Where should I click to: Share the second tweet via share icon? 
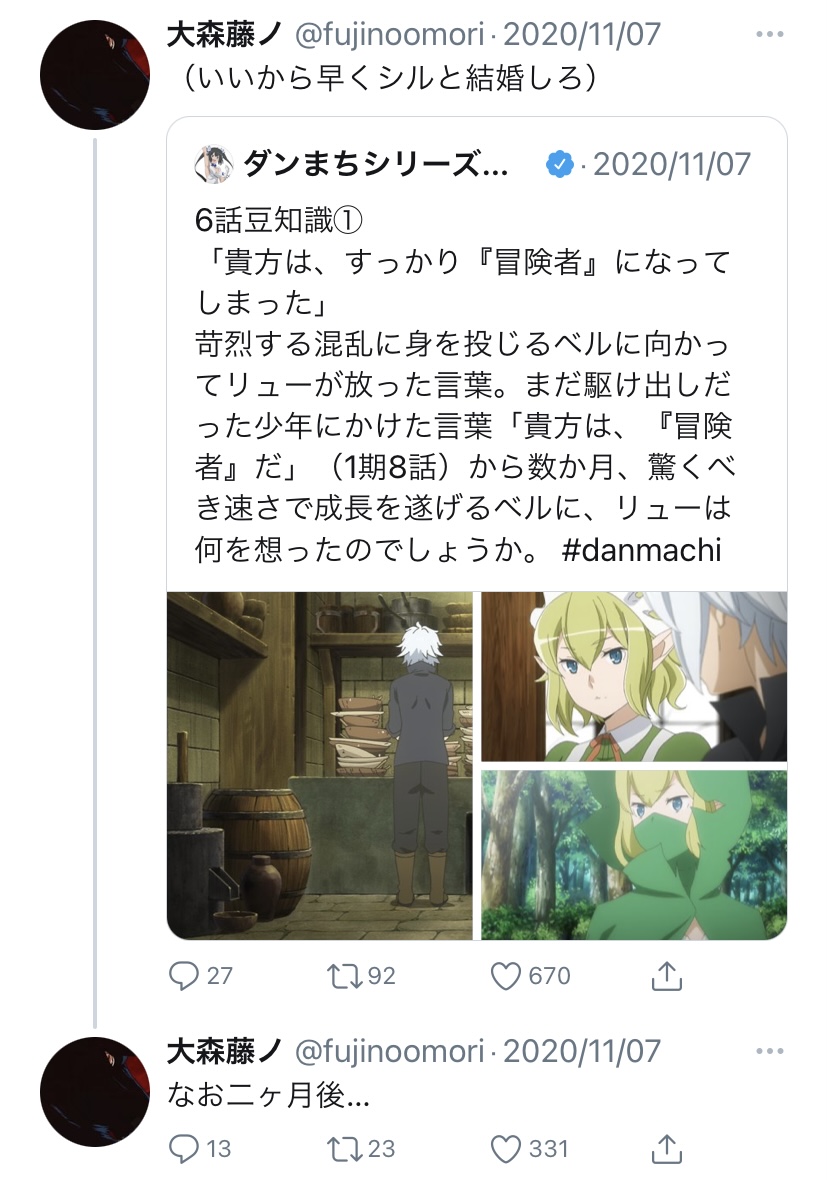tap(666, 1148)
